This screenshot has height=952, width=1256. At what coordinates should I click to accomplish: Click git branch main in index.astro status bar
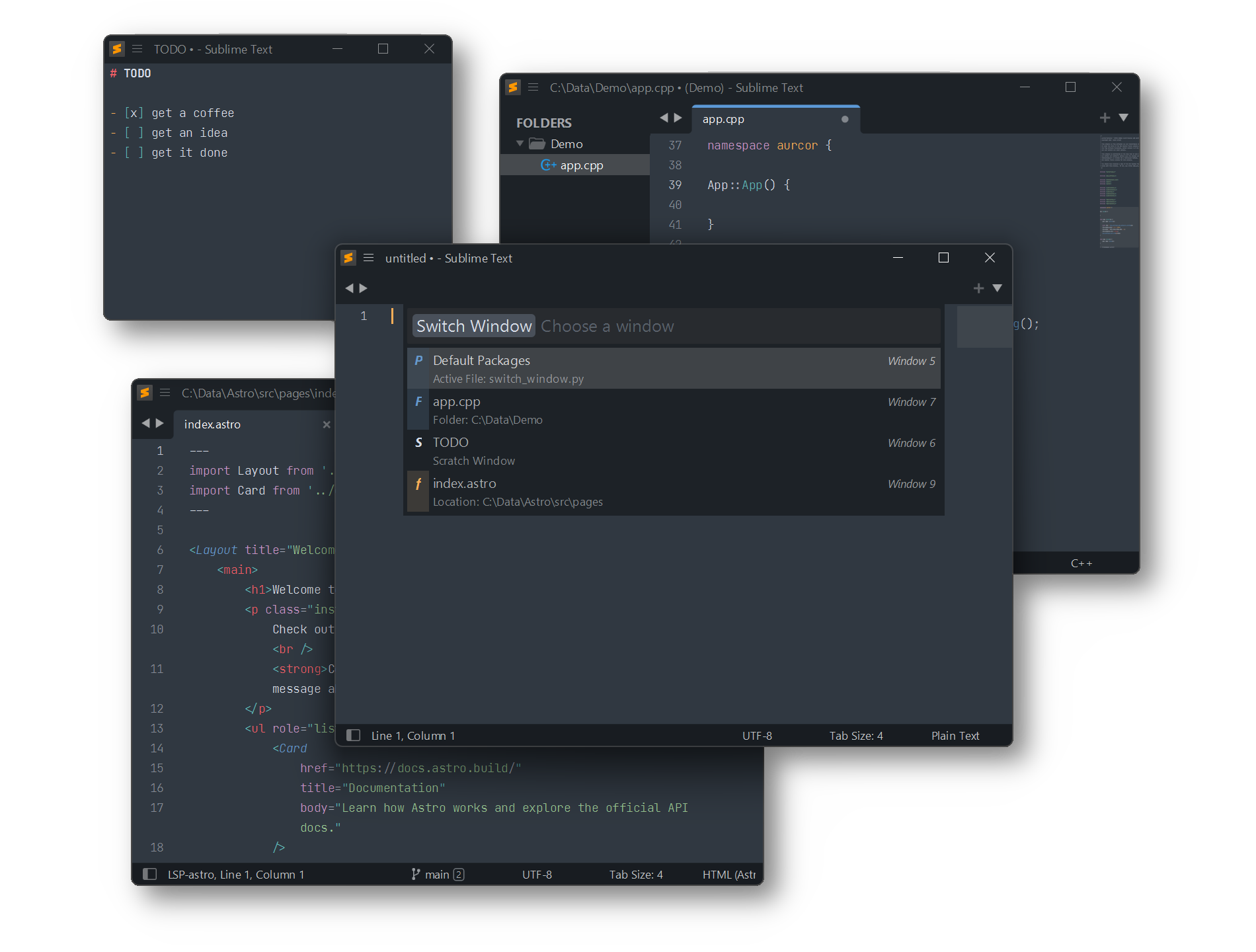pos(437,874)
